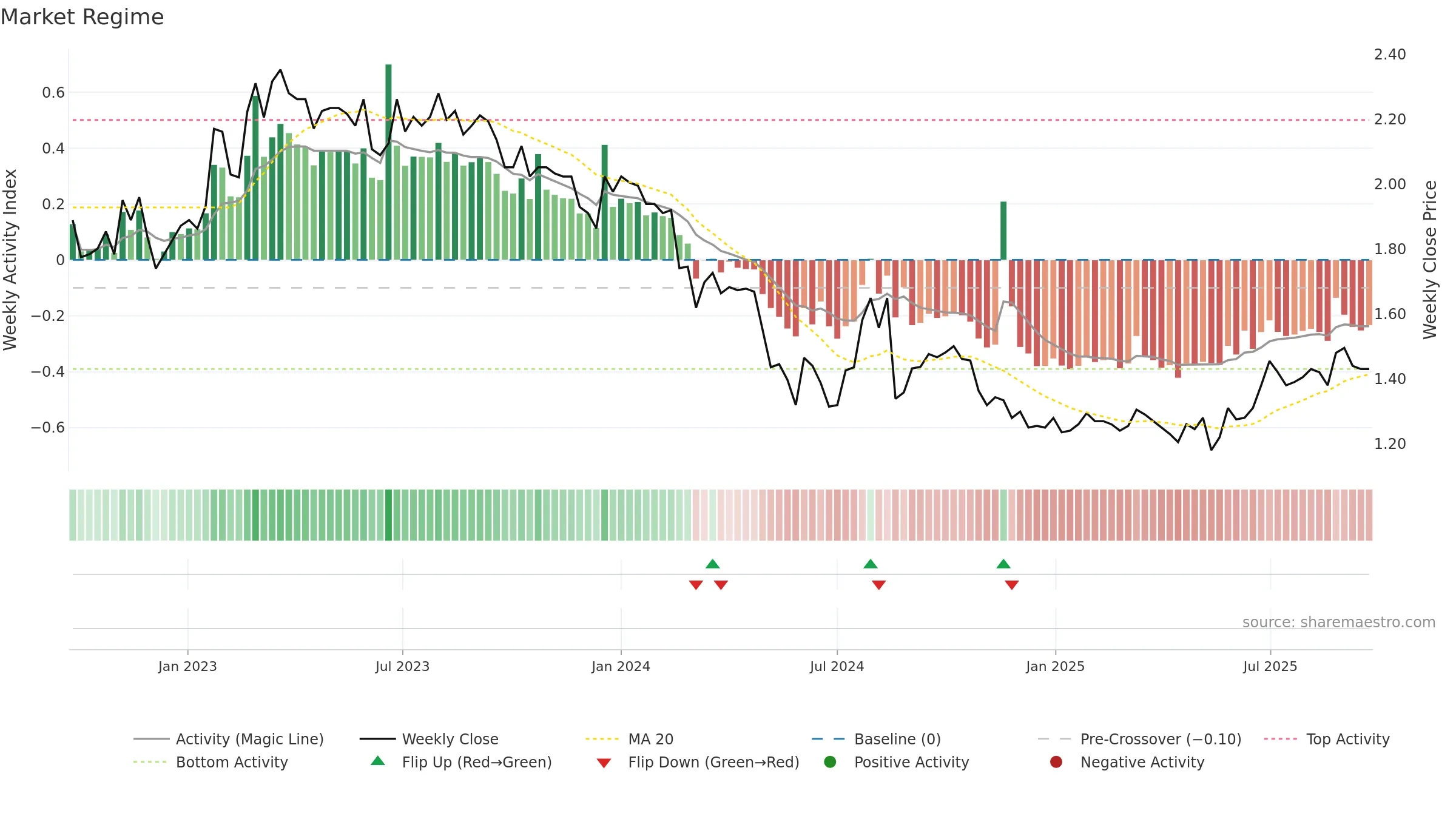This screenshot has width=1456, height=819.
Task: Click the Weekly Close Price axis title
Action: point(1430,260)
